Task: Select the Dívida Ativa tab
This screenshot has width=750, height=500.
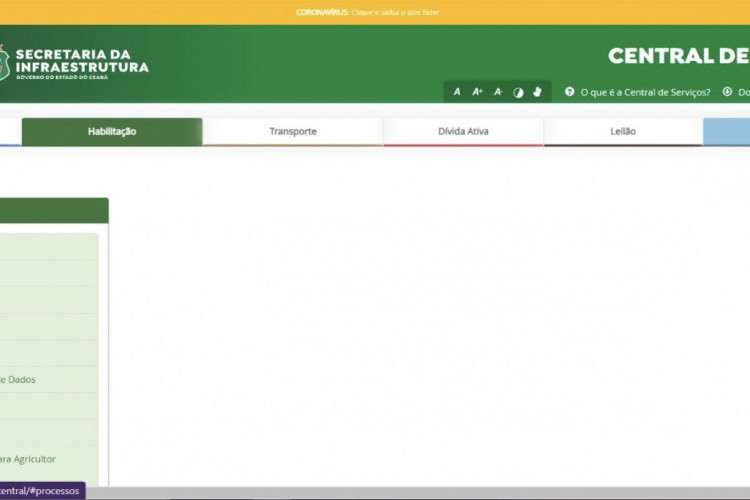Action: pyautogui.click(x=463, y=131)
